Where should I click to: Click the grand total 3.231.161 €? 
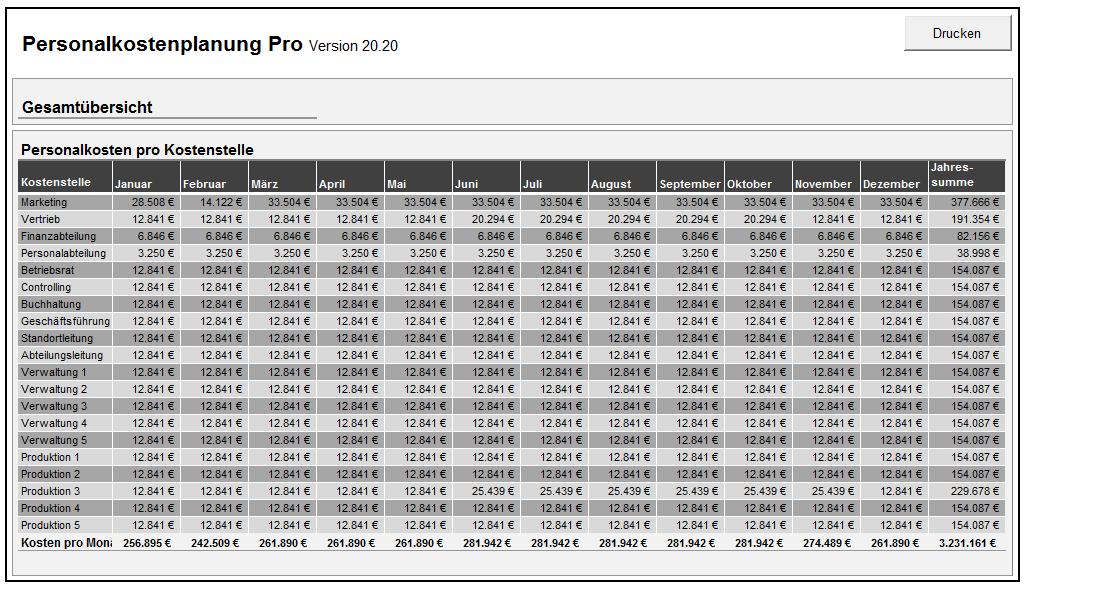(969, 543)
